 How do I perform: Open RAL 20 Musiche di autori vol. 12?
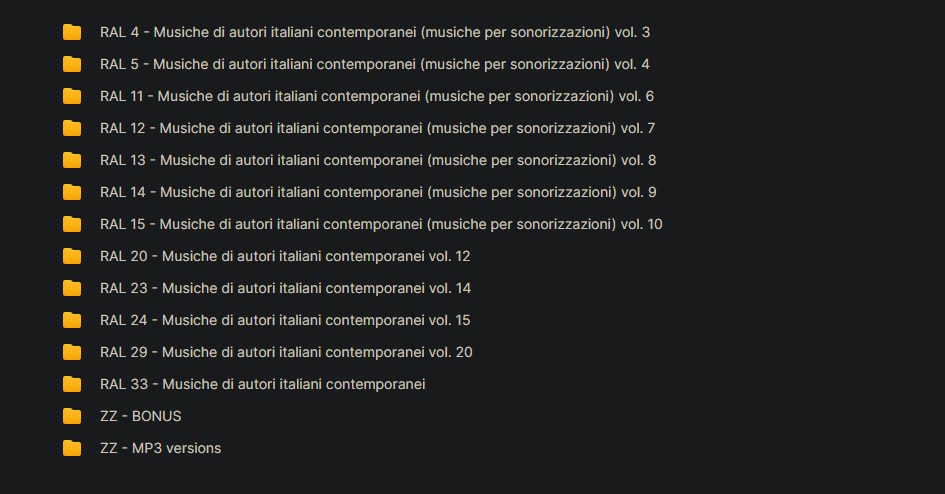285,256
